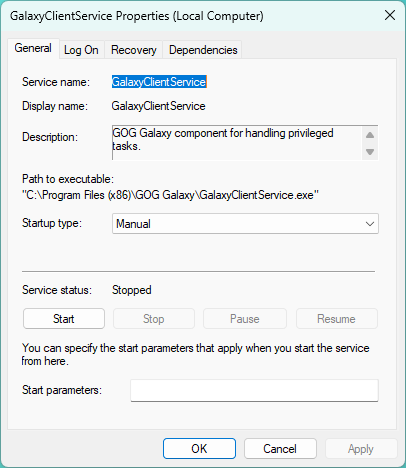This screenshot has width=406, height=468.
Task: Click the executable path text
Action: point(170,195)
